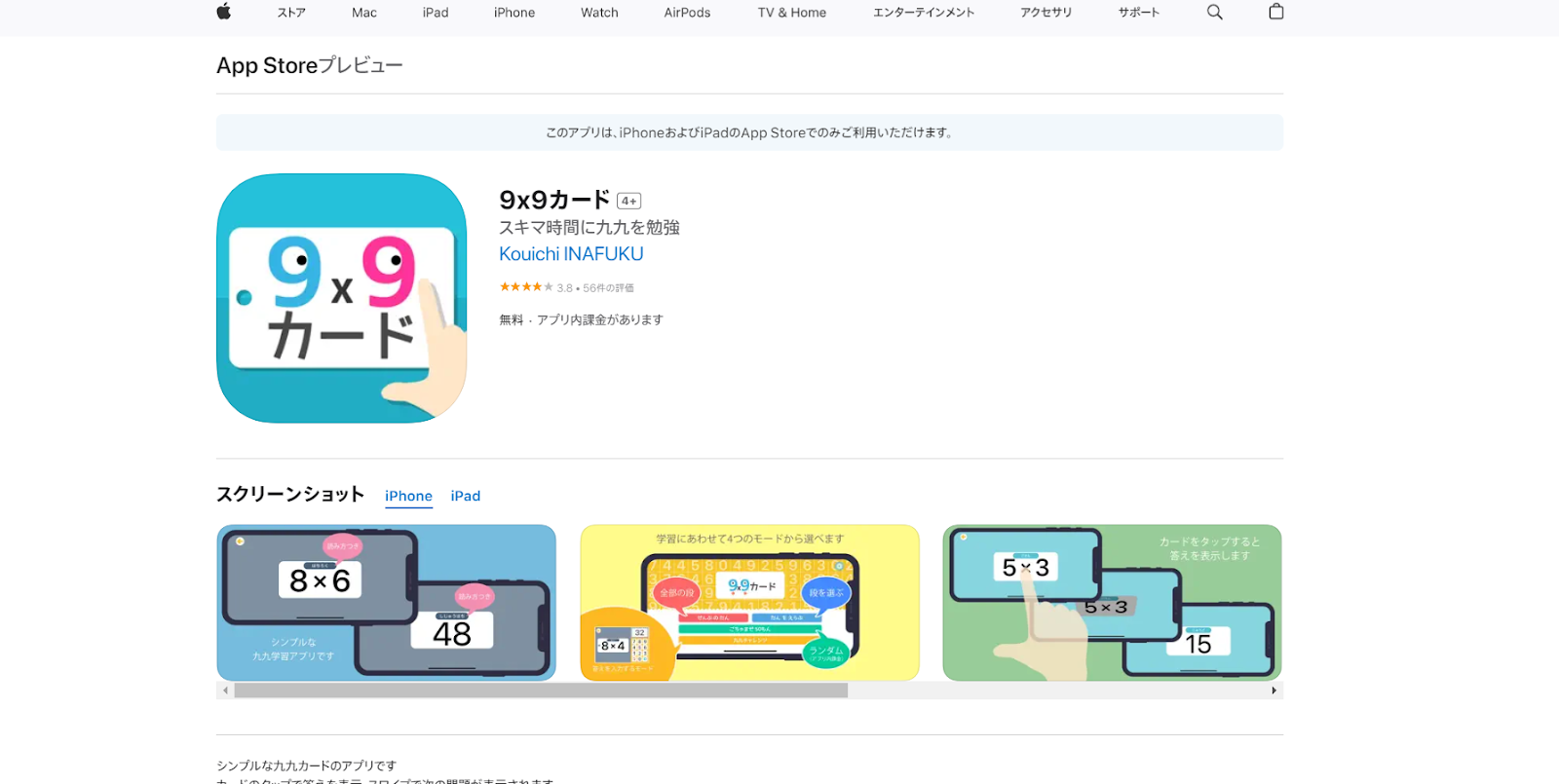Viewport: 1559px width, 784px height.
Task: Open developer link Kouichi INAFUKU
Action: pos(571,254)
